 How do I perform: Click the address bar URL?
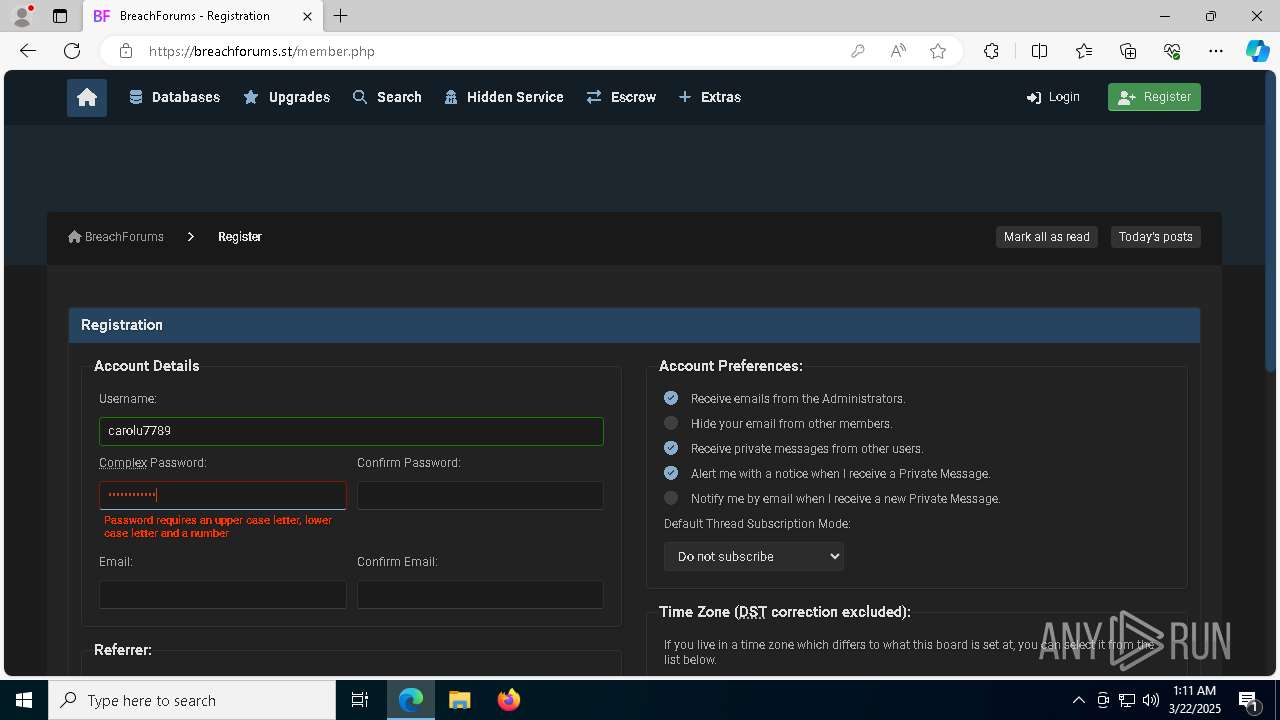pos(262,51)
